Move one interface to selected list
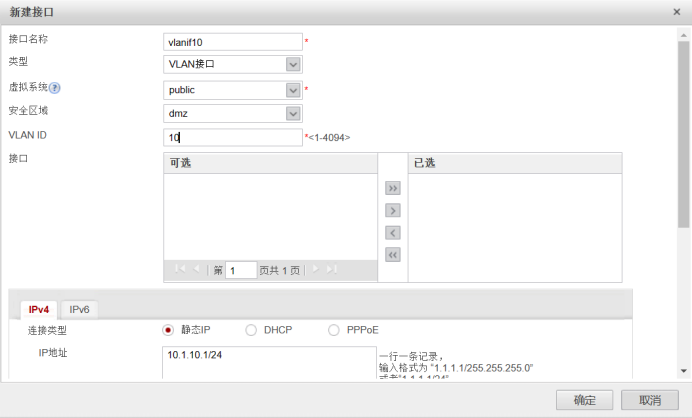Screen dimensions: 692x418 [x=392, y=211]
